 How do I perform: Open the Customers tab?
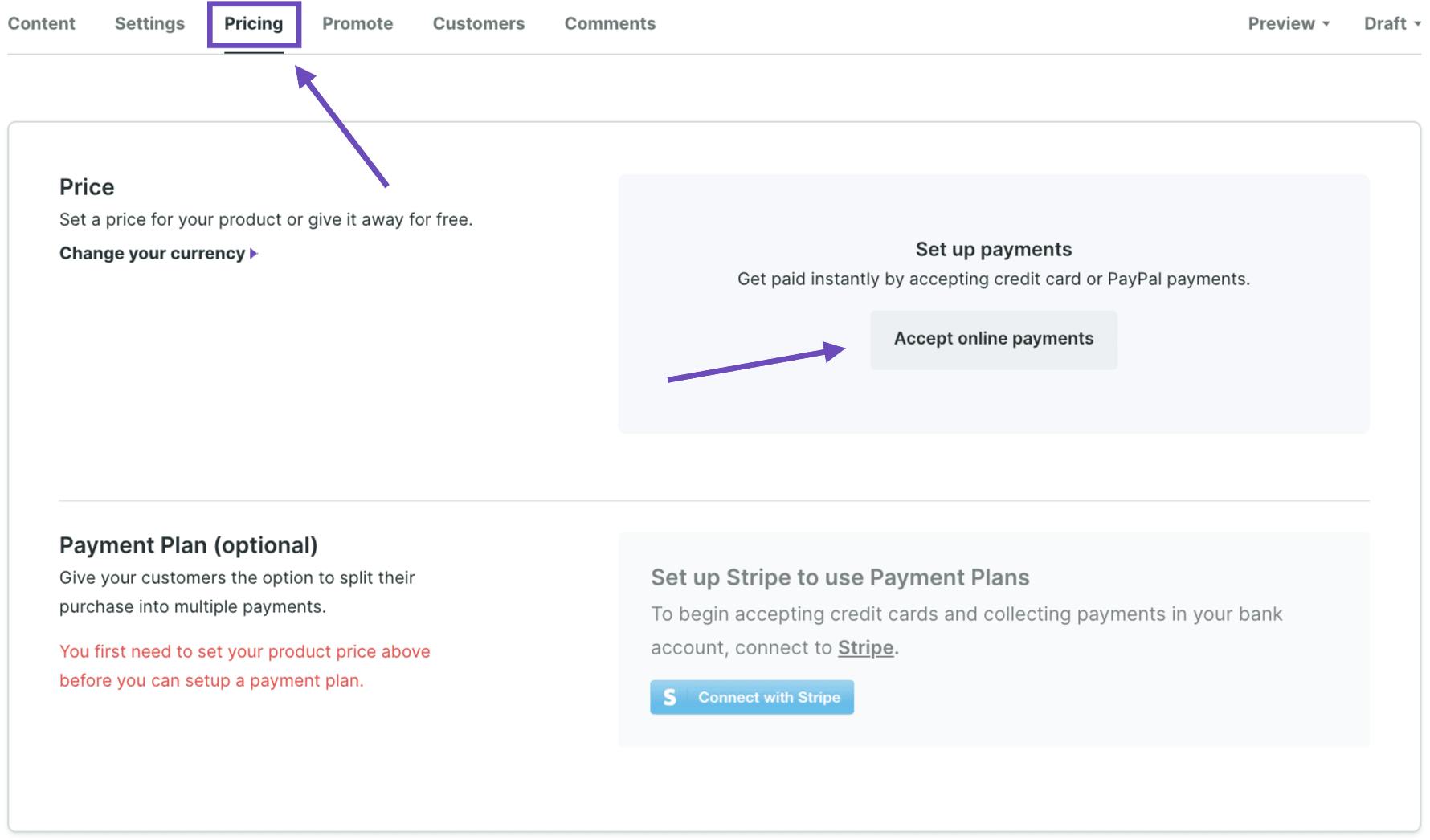click(x=479, y=23)
